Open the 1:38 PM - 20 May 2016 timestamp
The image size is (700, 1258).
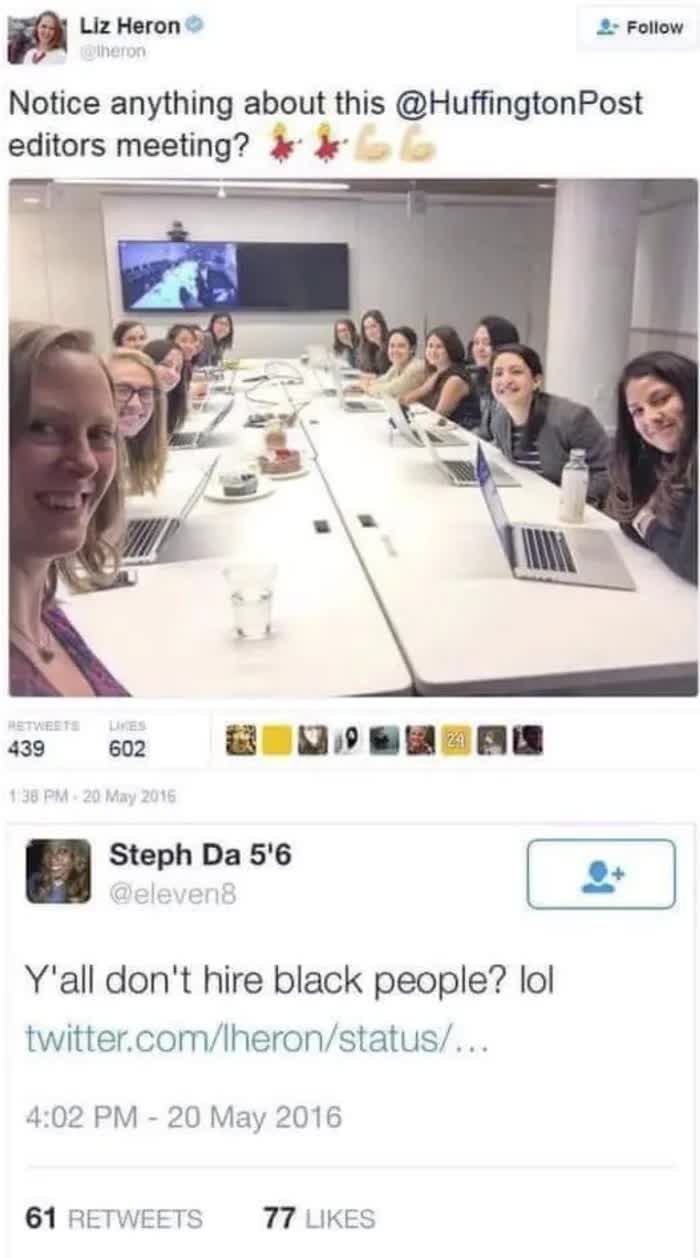tap(91, 797)
